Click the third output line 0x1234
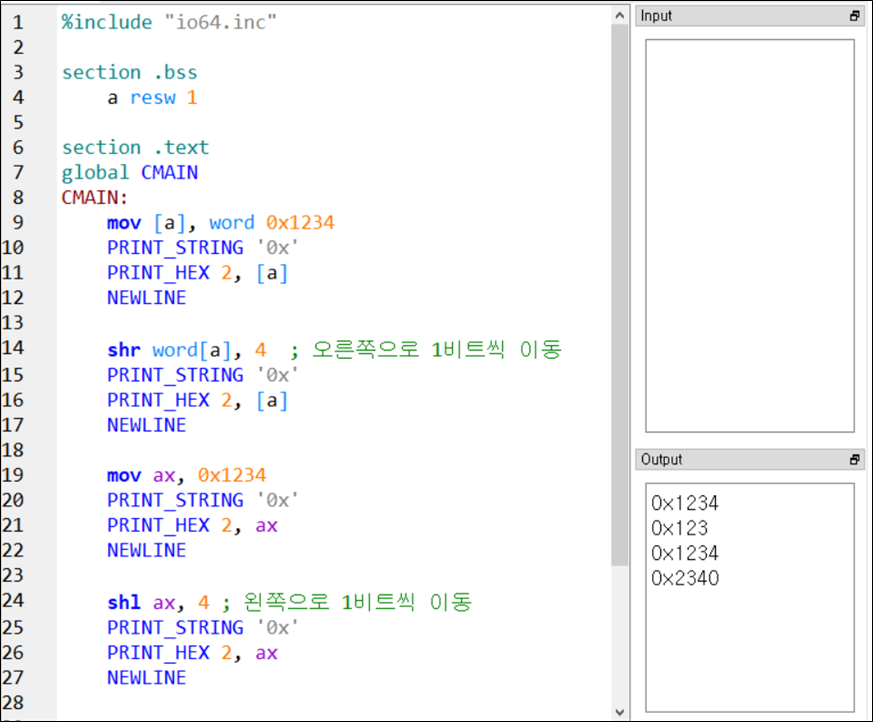 click(685, 553)
